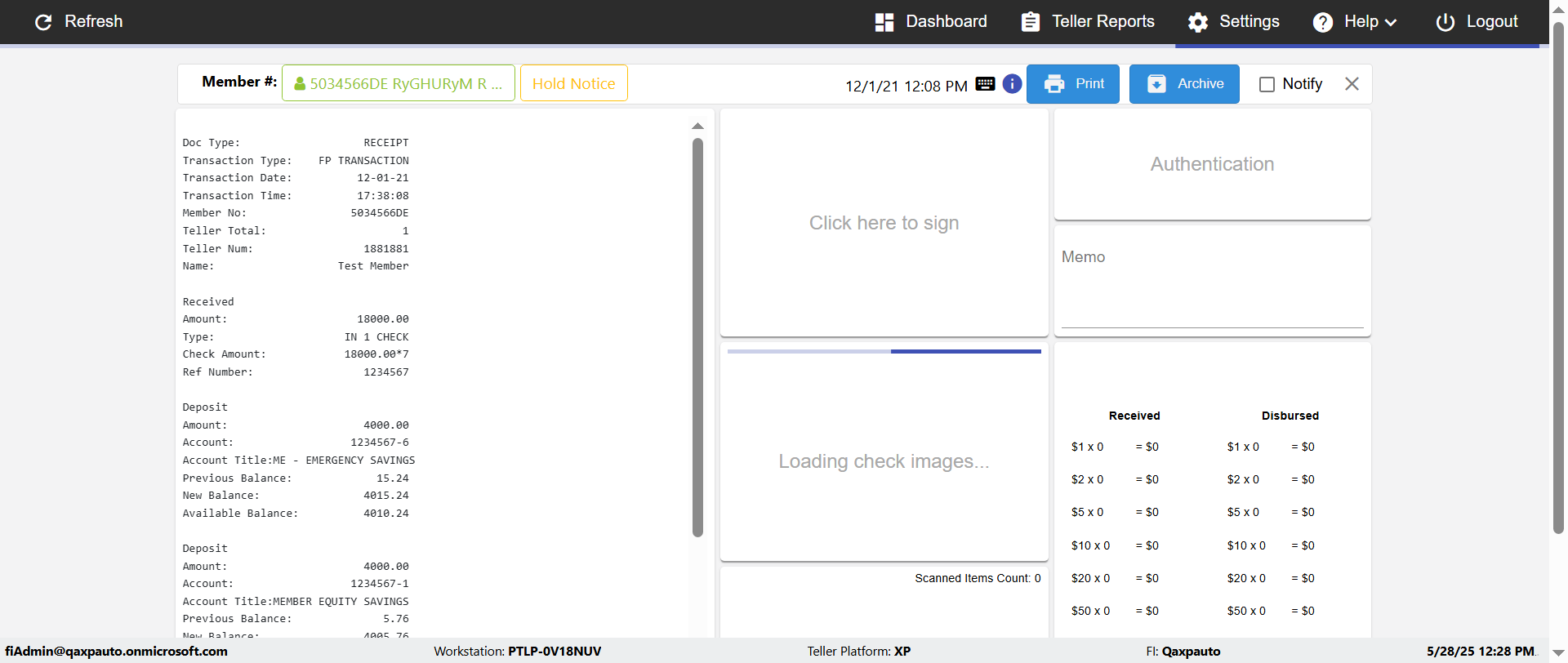Click the Print button label
Viewport: 1568px width, 663px height.
[x=1089, y=84]
